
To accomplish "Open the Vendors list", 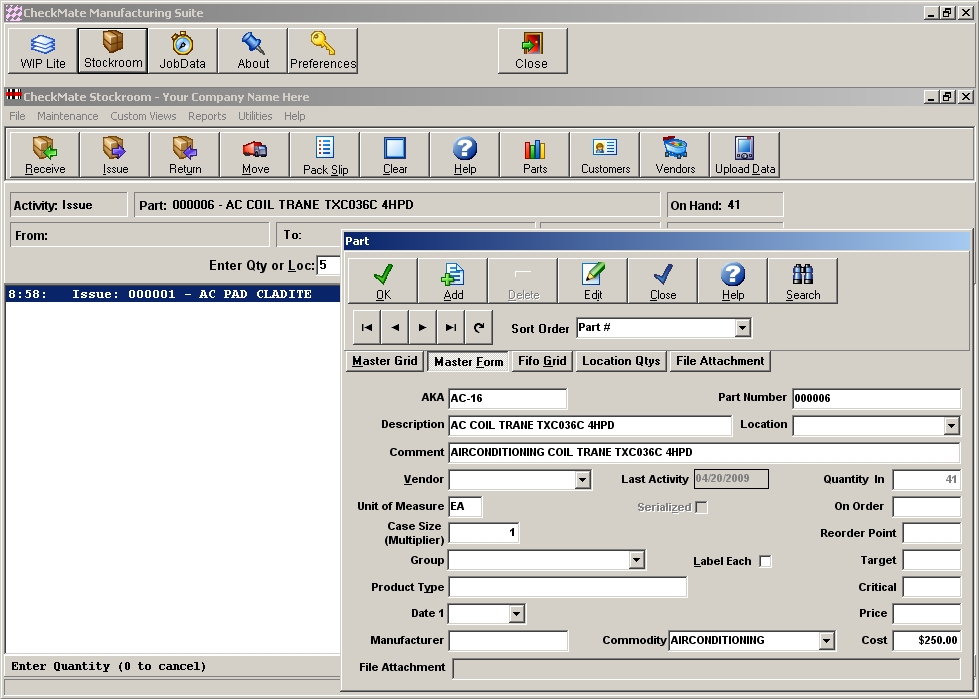I will click(674, 155).
